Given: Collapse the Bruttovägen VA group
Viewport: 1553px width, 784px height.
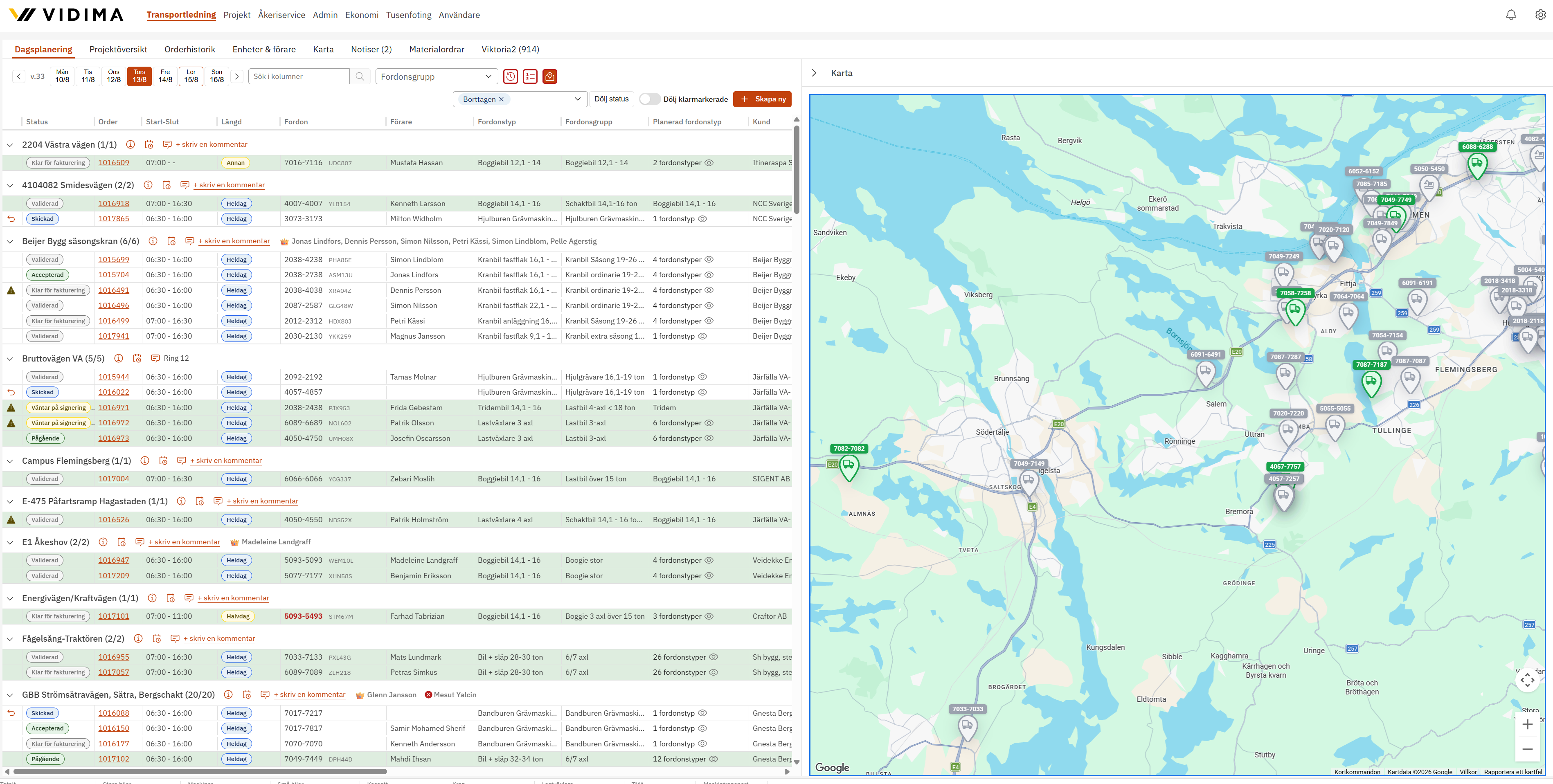Looking at the screenshot, I should pyautogui.click(x=10, y=359).
